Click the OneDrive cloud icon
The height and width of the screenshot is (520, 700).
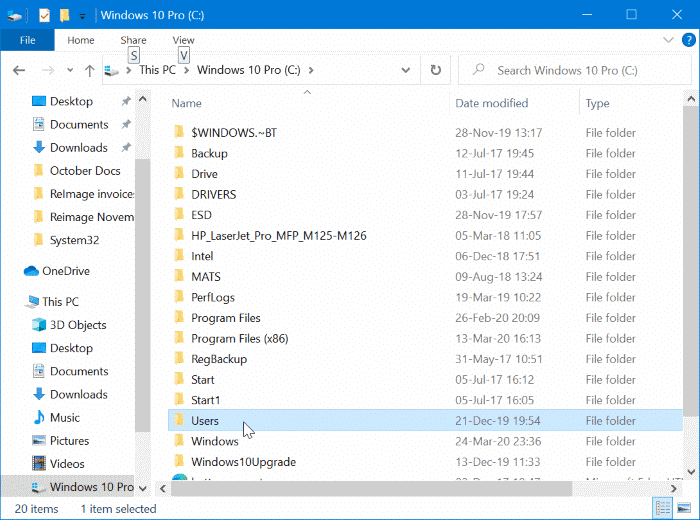[x=31, y=271]
